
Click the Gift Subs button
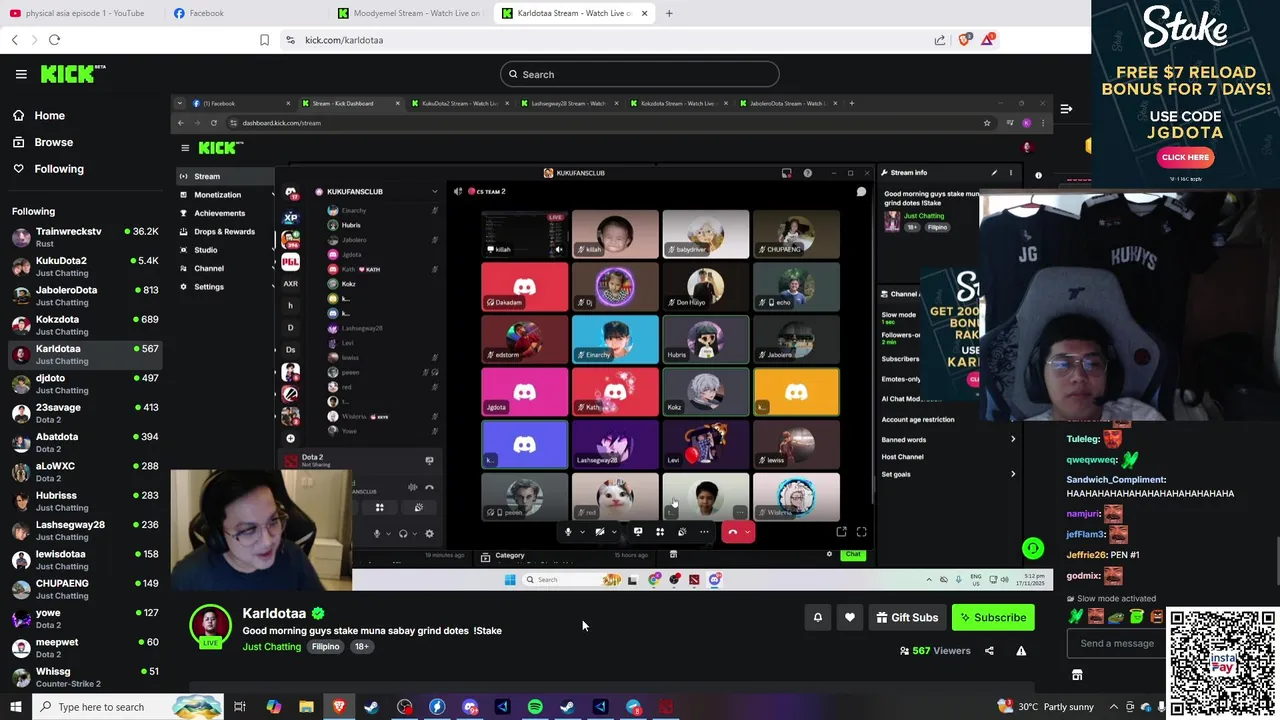click(907, 618)
